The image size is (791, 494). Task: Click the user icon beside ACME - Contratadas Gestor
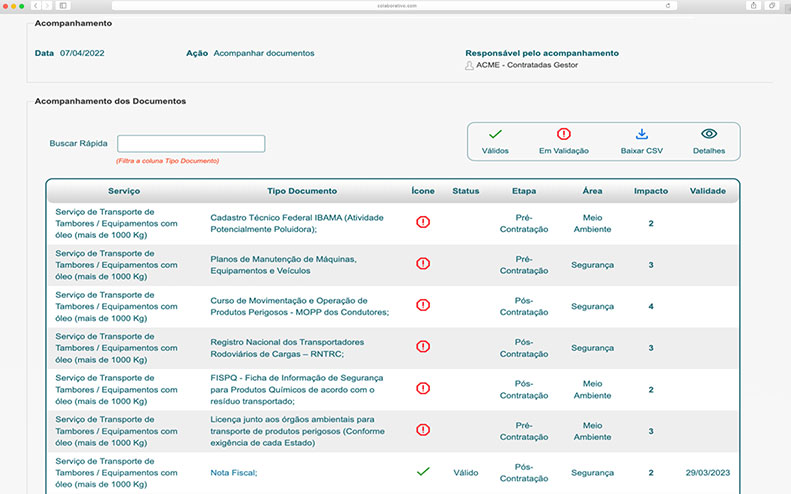[x=469, y=66]
